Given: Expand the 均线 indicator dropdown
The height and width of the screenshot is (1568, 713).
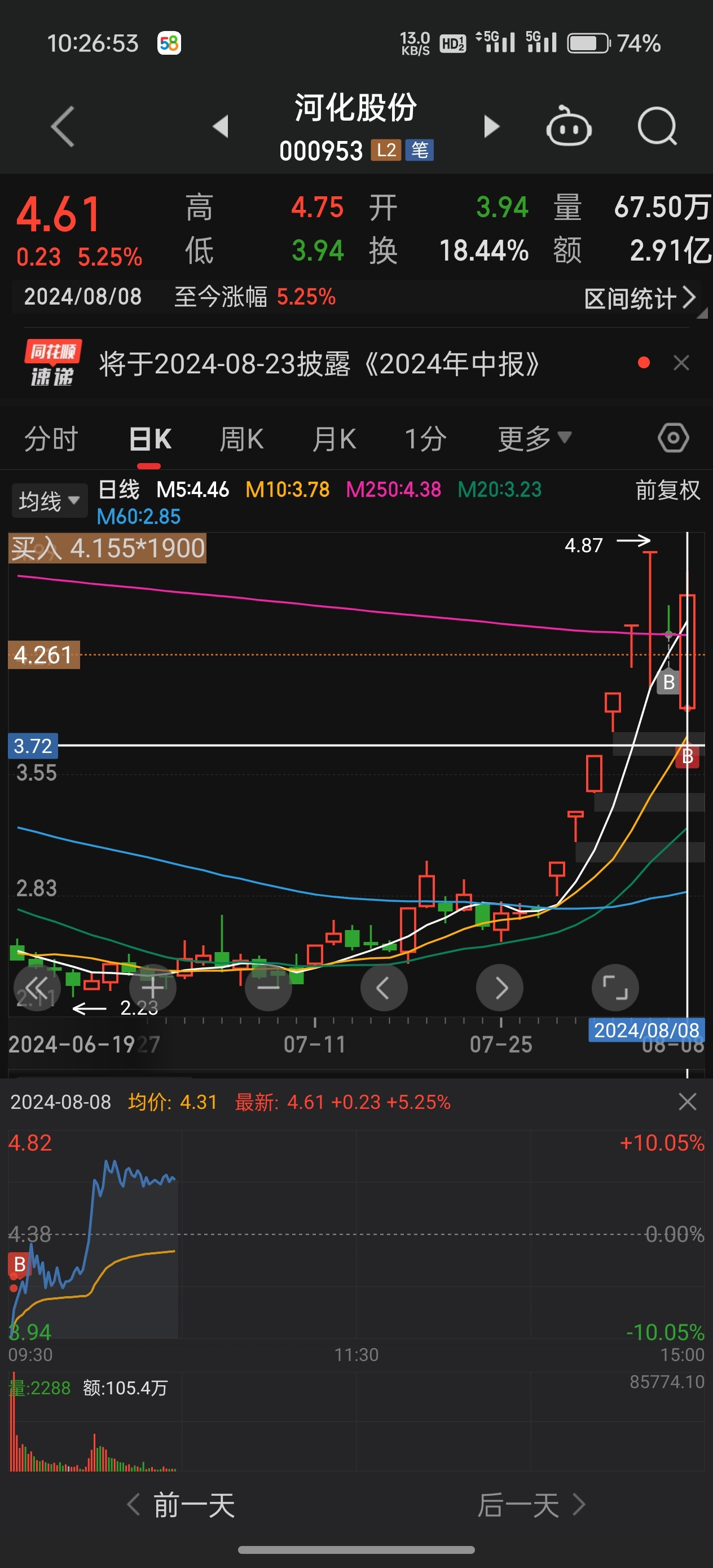Looking at the screenshot, I should 49,501.
